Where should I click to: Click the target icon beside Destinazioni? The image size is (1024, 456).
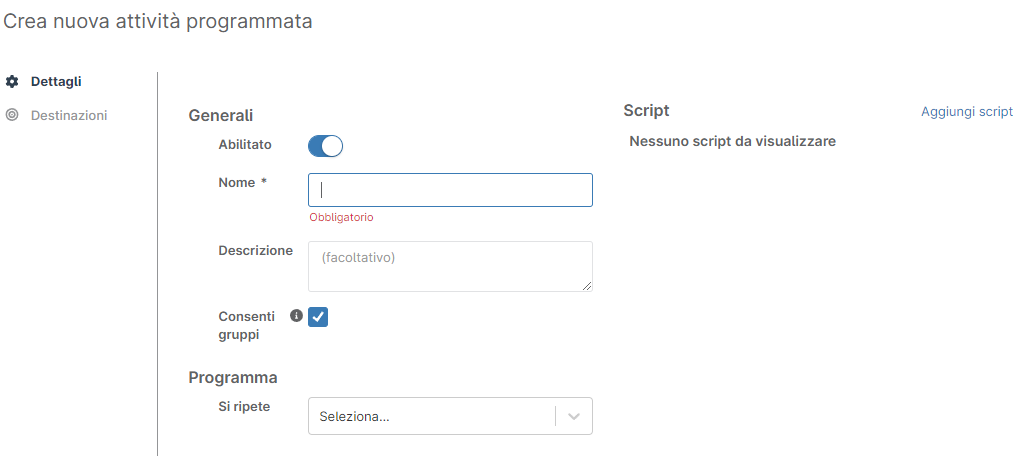(12, 115)
